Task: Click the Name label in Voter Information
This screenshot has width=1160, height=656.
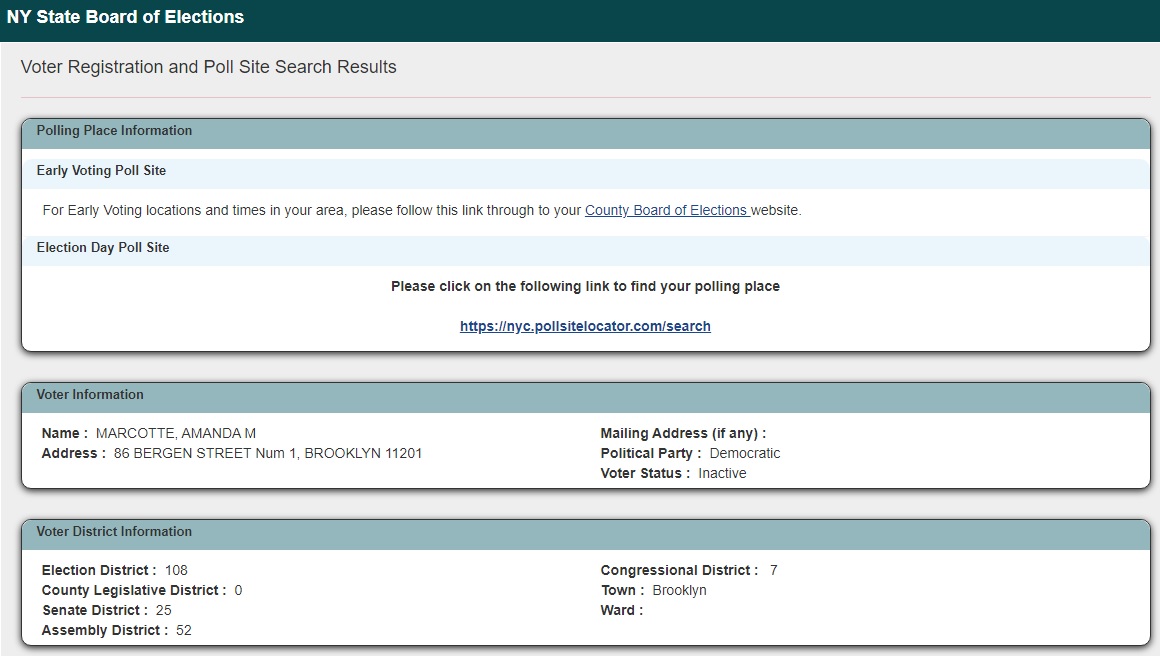Action: point(64,433)
